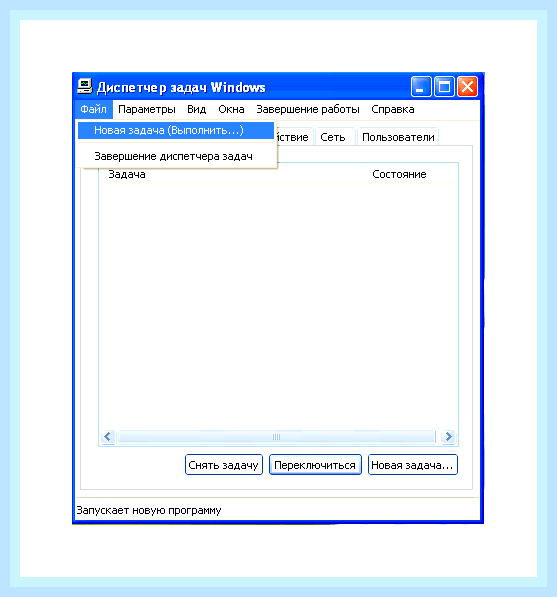Click the Task Manager title bar icon

point(85,86)
